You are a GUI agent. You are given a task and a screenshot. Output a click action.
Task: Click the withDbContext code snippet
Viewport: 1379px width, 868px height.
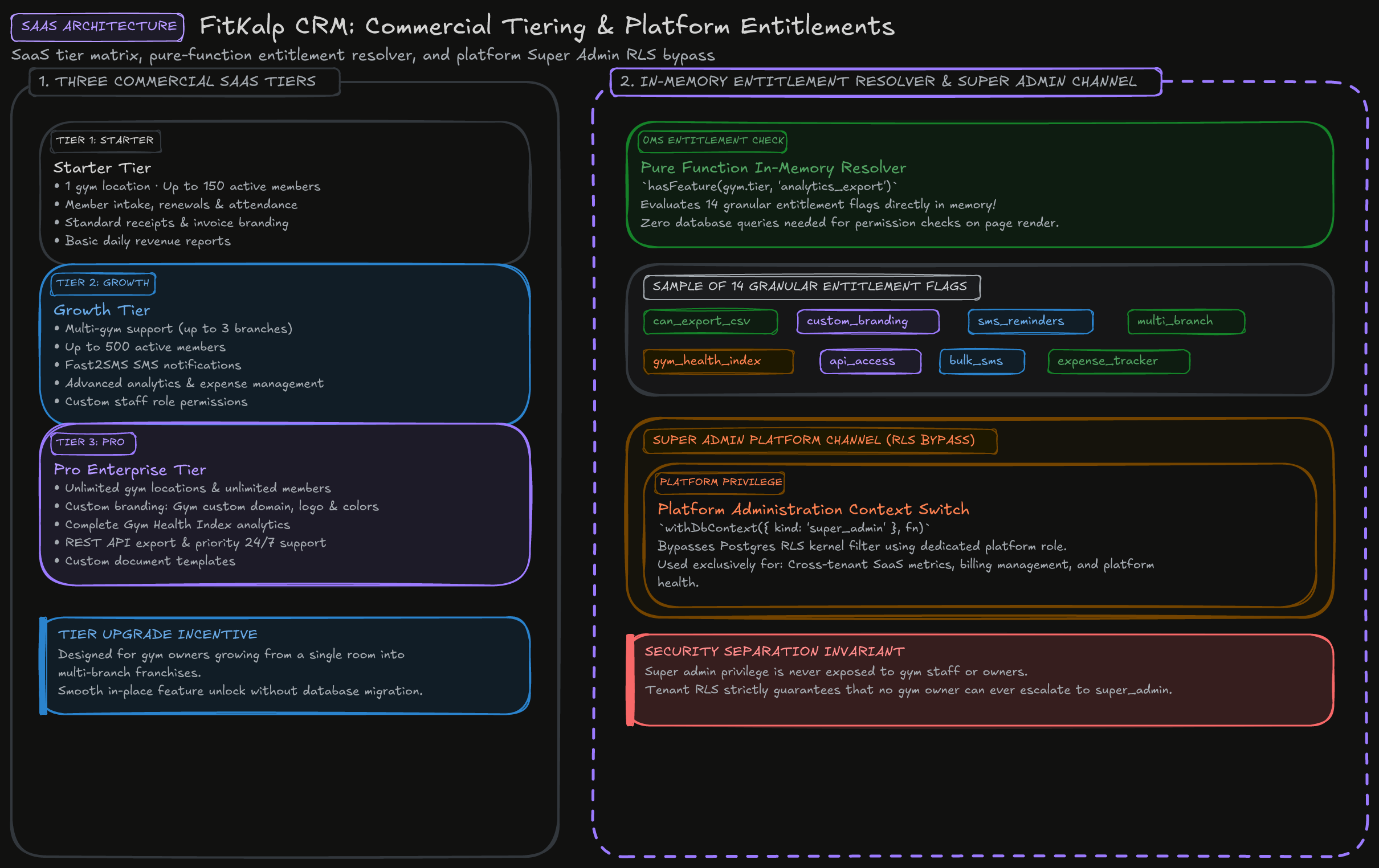coord(794,528)
